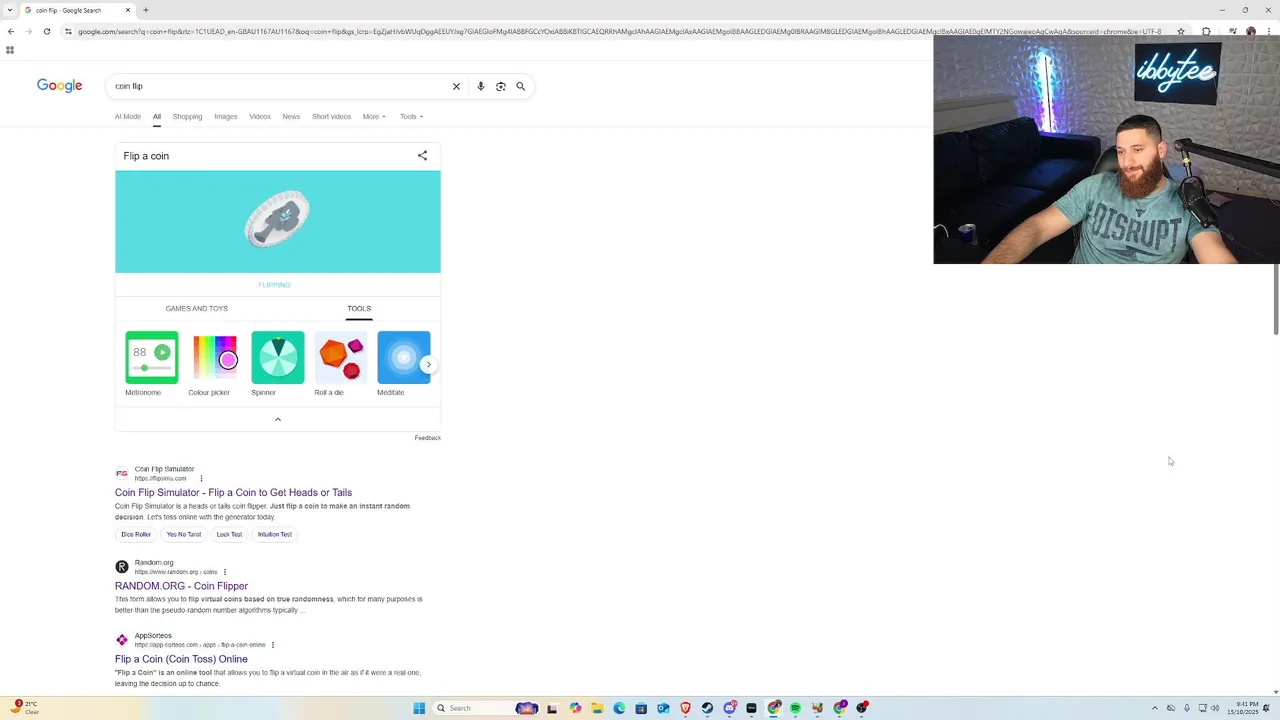1280x720 pixels.
Task: Click the page vertical scrollbar
Action: [x=1276, y=300]
